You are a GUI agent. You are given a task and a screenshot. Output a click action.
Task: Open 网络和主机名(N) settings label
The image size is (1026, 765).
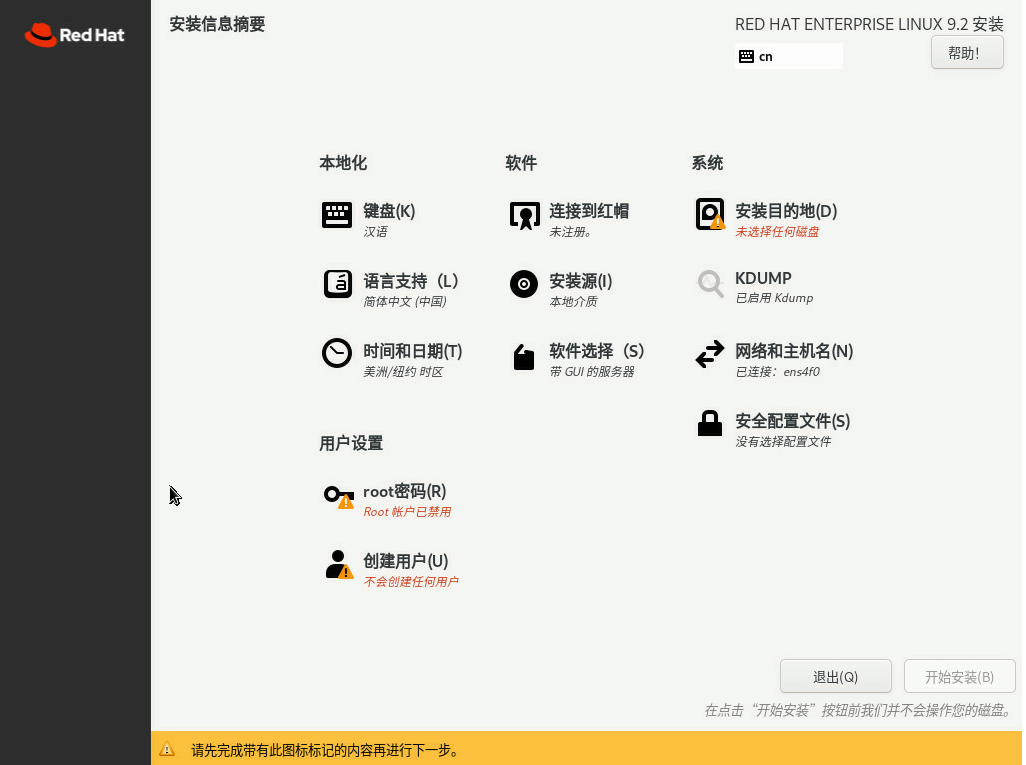pyautogui.click(x=794, y=351)
